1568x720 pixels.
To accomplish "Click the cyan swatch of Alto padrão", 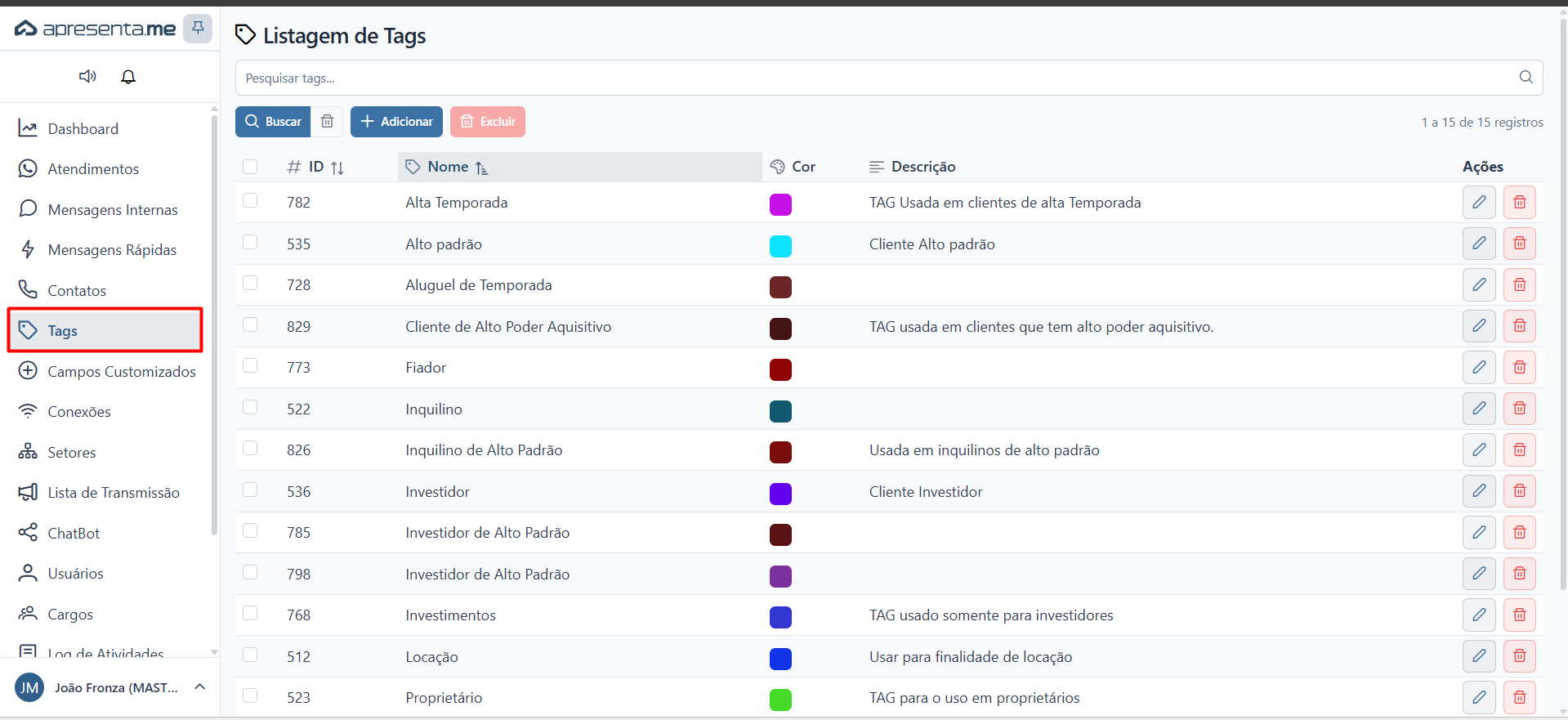I will (x=780, y=246).
